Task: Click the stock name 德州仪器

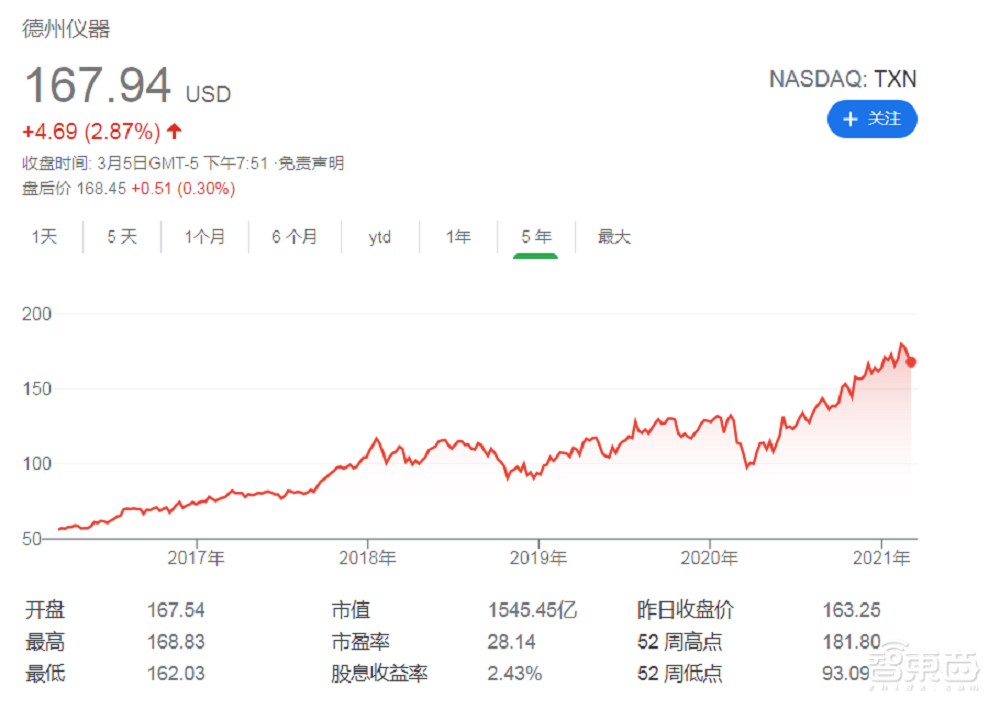Action: [67, 30]
